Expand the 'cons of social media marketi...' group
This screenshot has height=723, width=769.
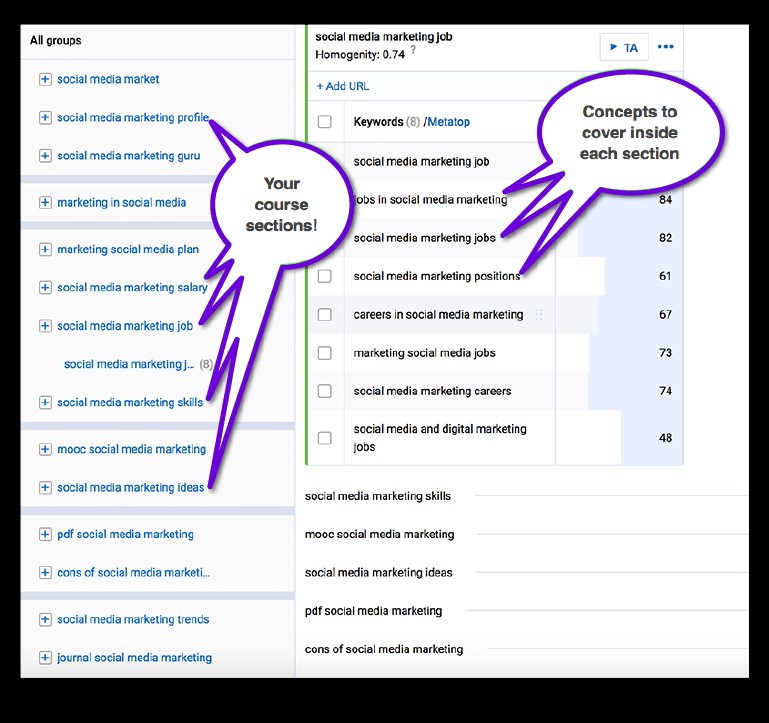(45, 572)
